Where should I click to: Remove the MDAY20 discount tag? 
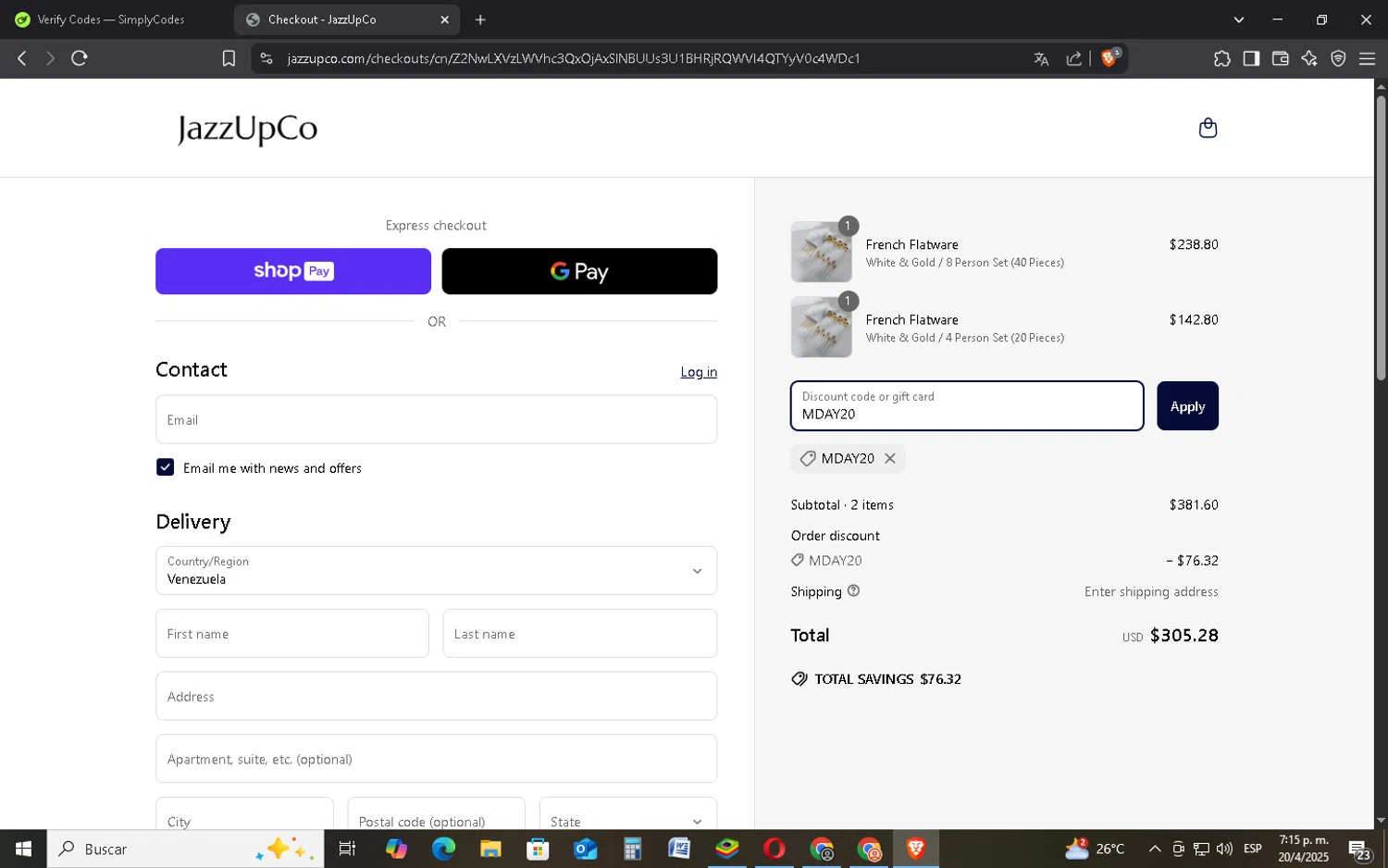[890, 458]
